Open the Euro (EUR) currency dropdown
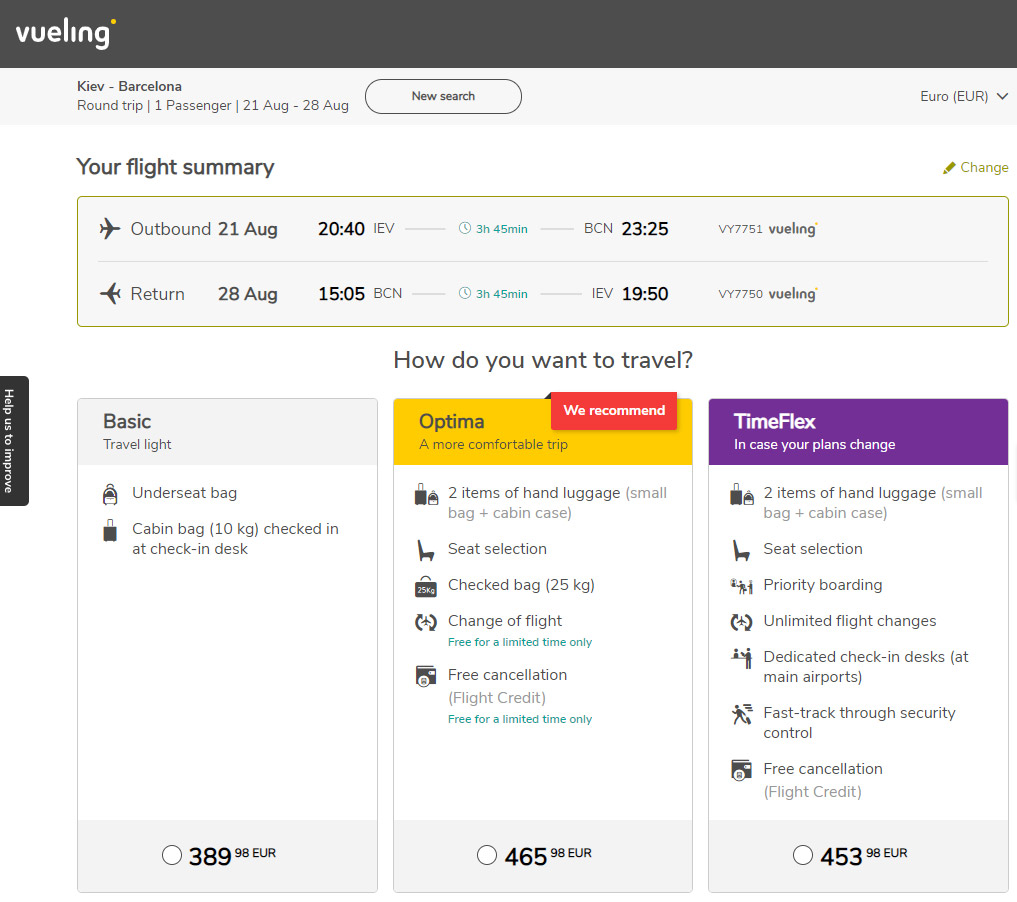Screen dimensions: 1017x902 (964, 97)
